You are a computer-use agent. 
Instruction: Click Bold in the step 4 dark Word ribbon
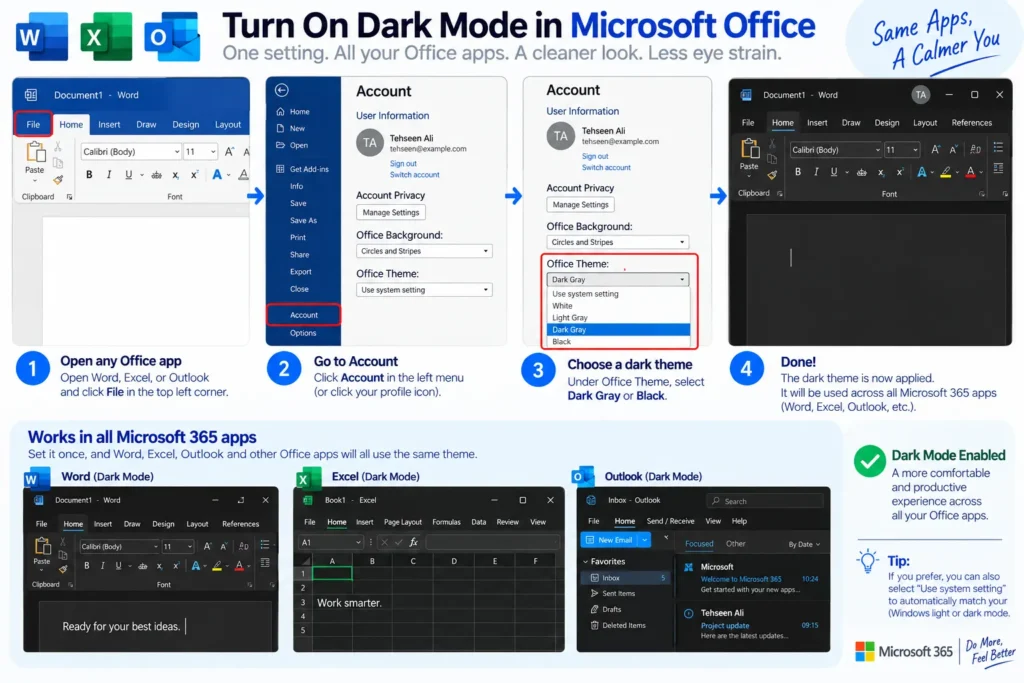pyautogui.click(x=797, y=172)
